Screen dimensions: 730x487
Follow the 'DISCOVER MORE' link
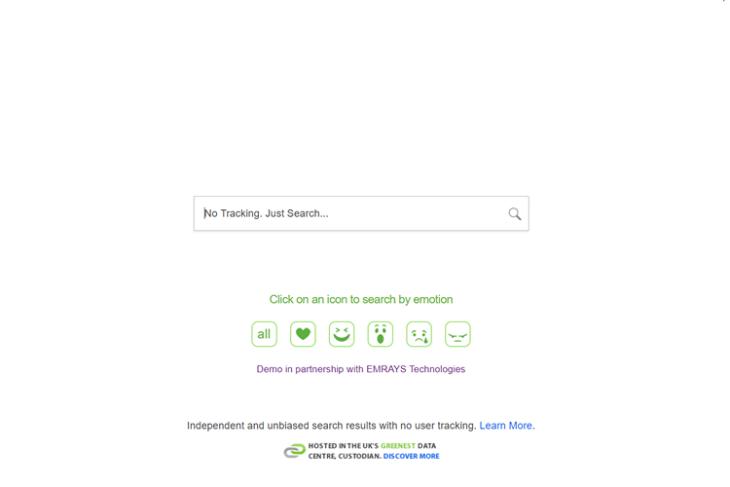tap(411, 456)
